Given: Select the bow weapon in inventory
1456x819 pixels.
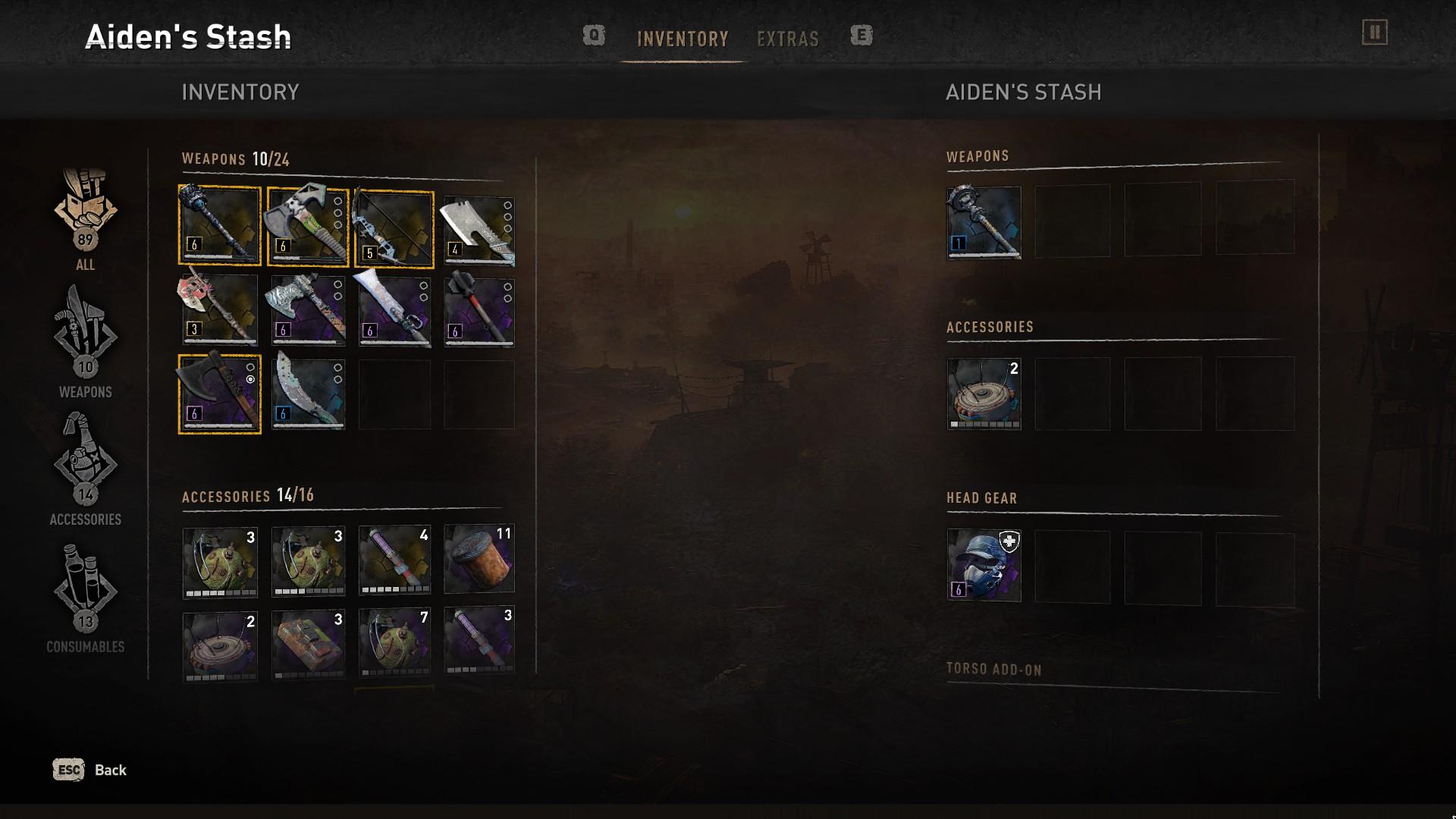Looking at the screenshot, I should [x=394, y=228].
